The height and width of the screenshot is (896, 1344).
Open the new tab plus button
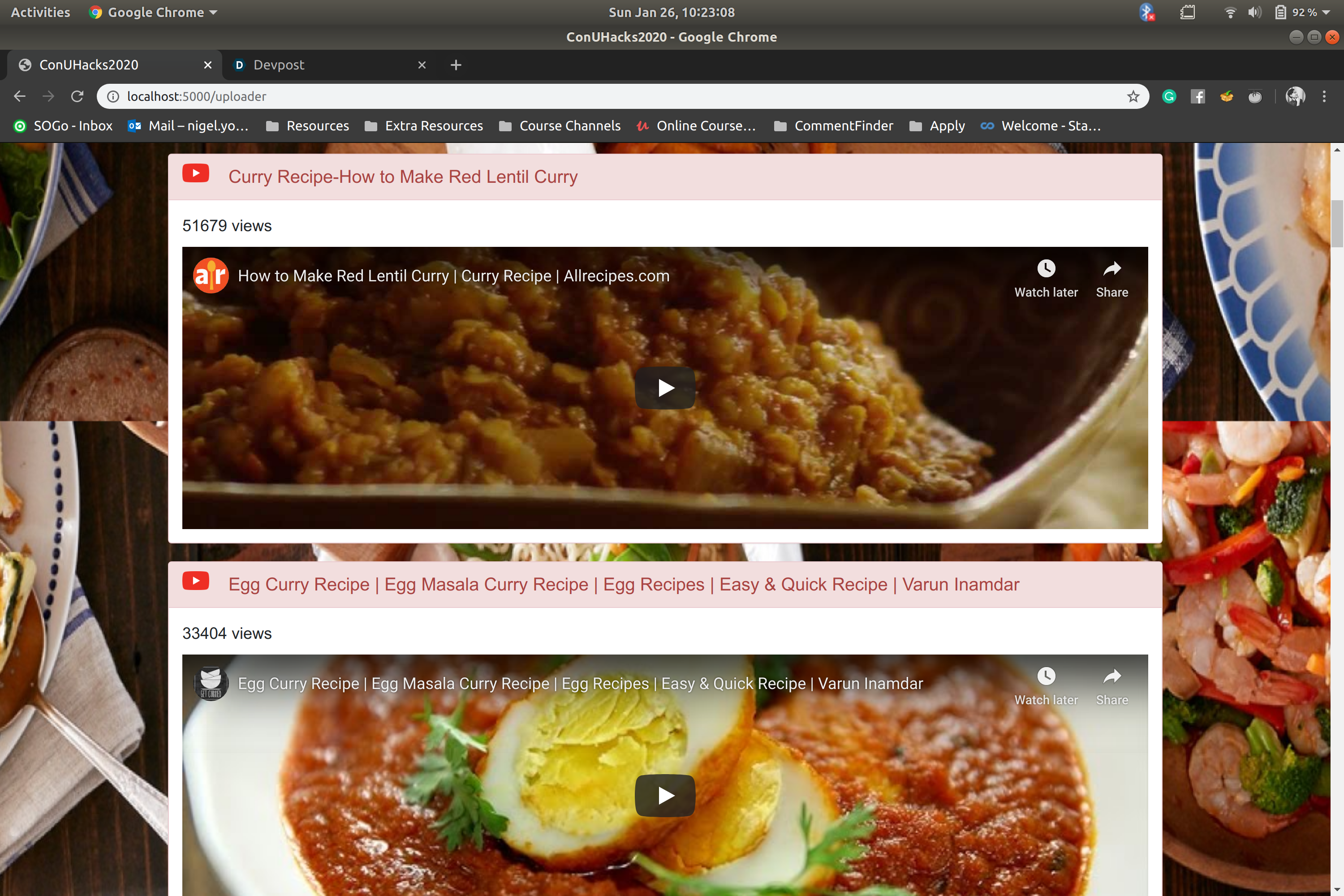coord(456,65)
